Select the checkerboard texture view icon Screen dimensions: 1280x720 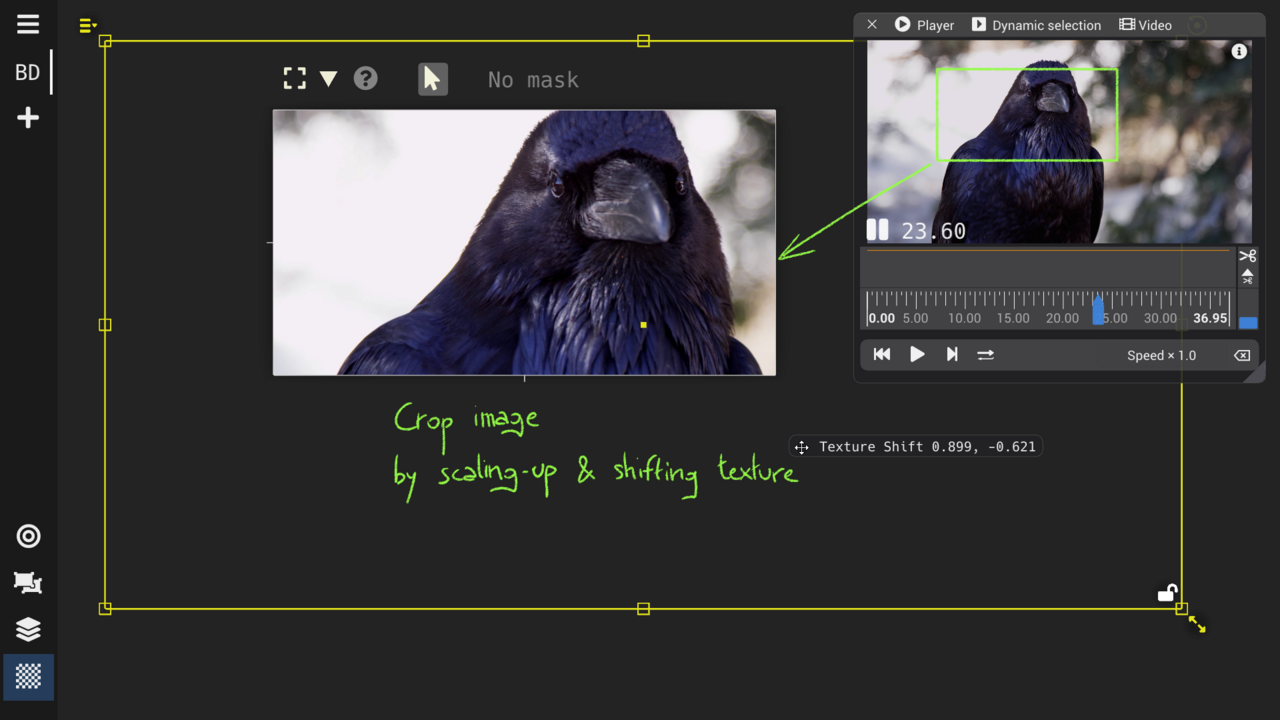tap(28, 677)
